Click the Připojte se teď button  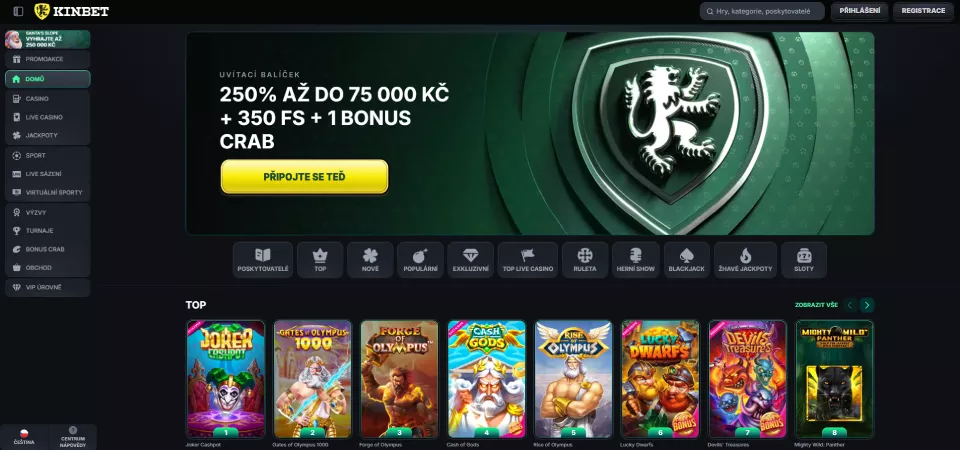point(304,177)
